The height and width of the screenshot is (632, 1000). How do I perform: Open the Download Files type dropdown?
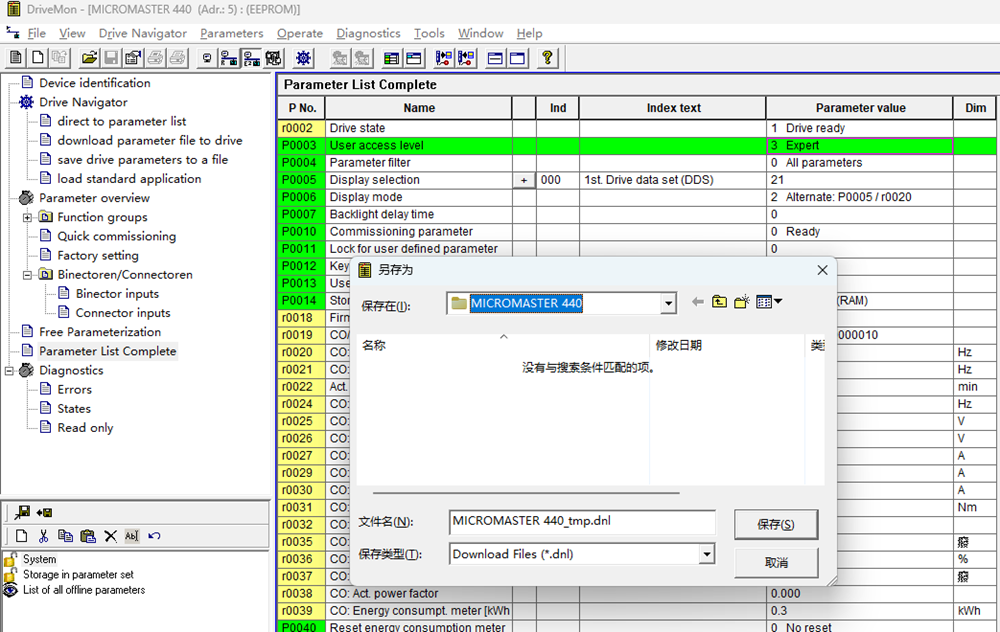[x=707, y=554]
